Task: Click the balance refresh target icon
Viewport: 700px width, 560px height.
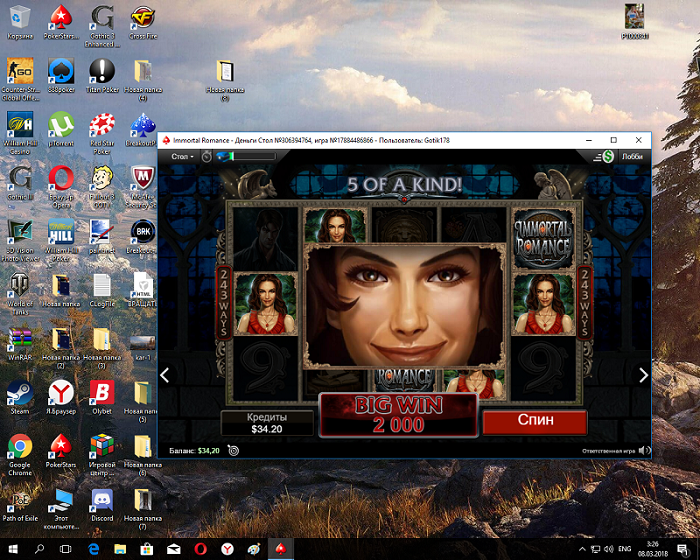Action: [233, 450]
